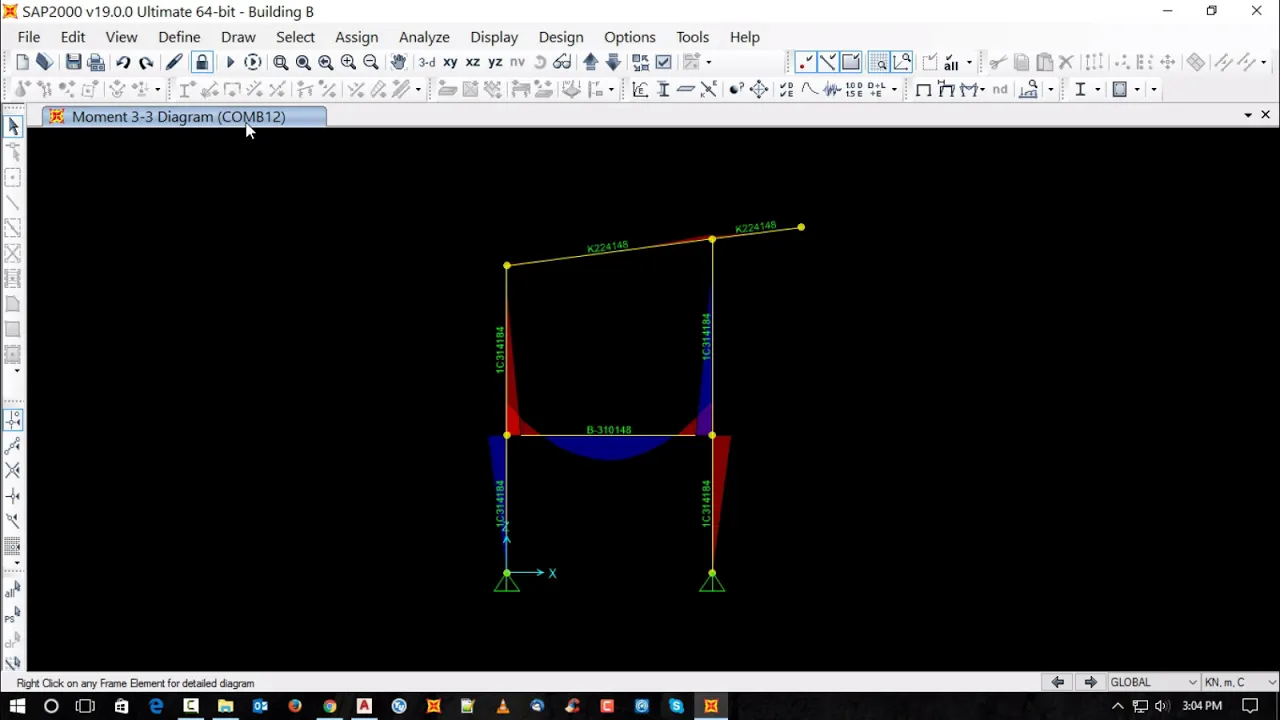Switch to the yz plane view
The width and height of the screenshot is (1280, 720).
click(495, 62)
